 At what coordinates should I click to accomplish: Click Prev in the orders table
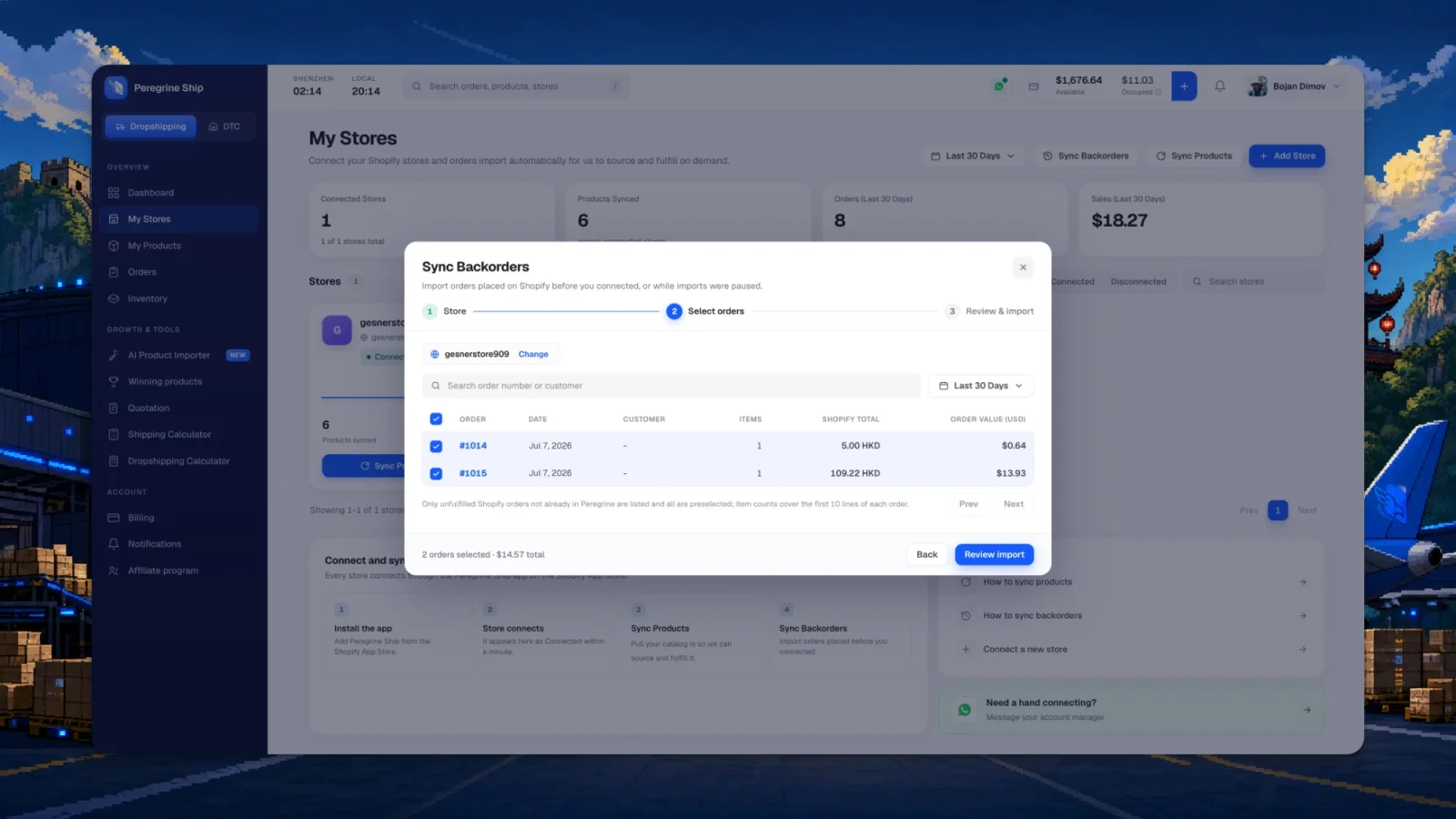(968, 504)
